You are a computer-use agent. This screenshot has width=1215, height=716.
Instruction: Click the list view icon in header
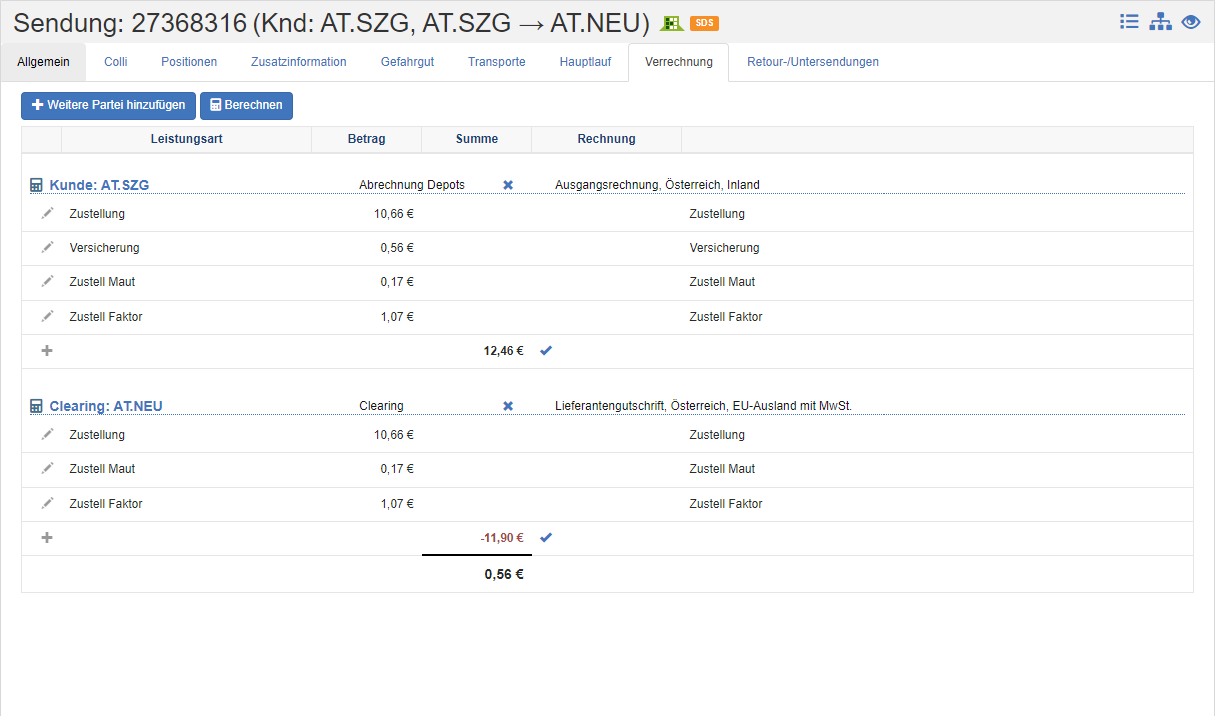1129,22
